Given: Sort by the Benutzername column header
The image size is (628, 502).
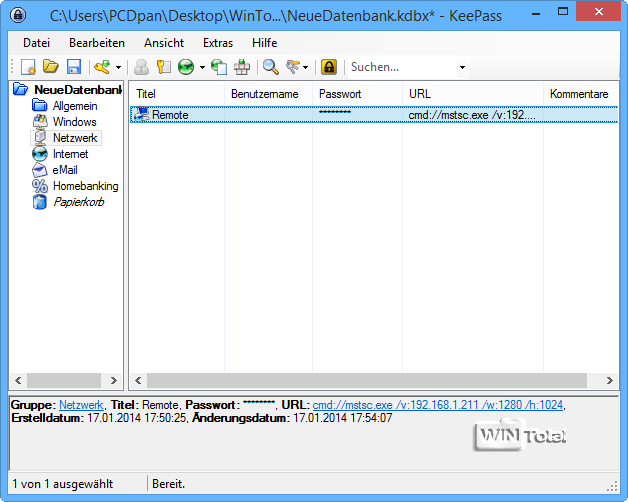Looking at the screenshot, I should 268,94.
